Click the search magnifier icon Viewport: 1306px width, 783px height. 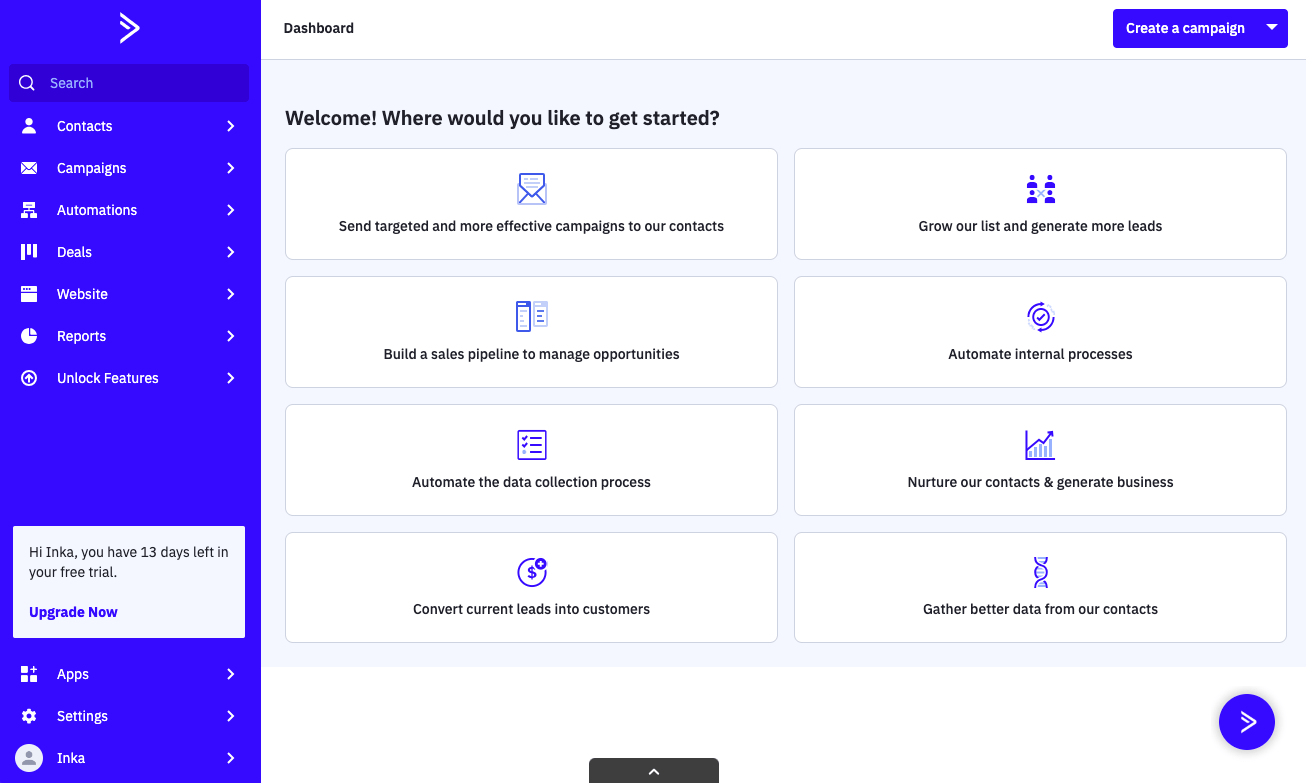tap(27, 83)
